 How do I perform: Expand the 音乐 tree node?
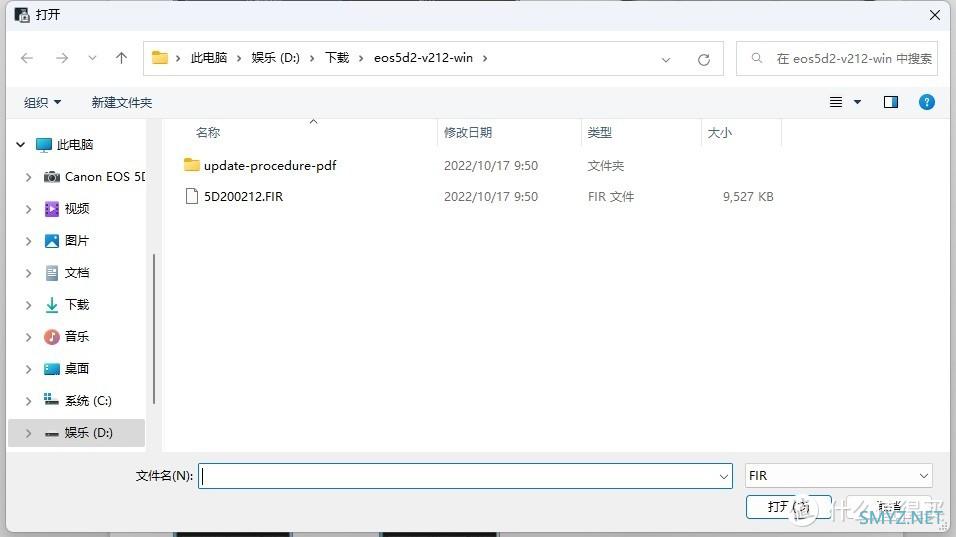coord(28,336)
